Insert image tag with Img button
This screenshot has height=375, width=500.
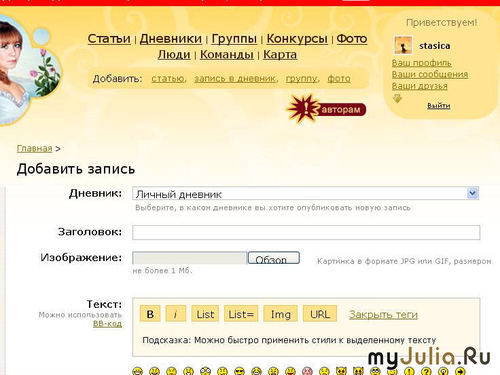(280, 314)
